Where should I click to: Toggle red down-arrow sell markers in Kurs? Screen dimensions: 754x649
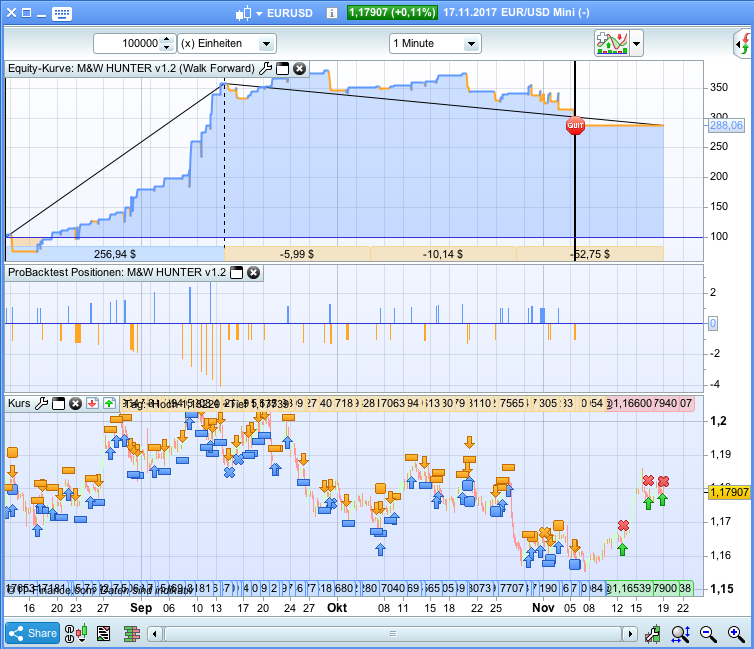coord(91,403)
